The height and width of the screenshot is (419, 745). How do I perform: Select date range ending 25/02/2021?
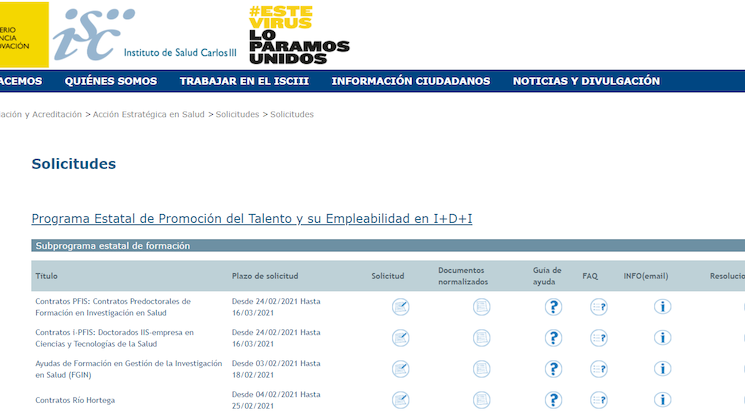[276, 400]
